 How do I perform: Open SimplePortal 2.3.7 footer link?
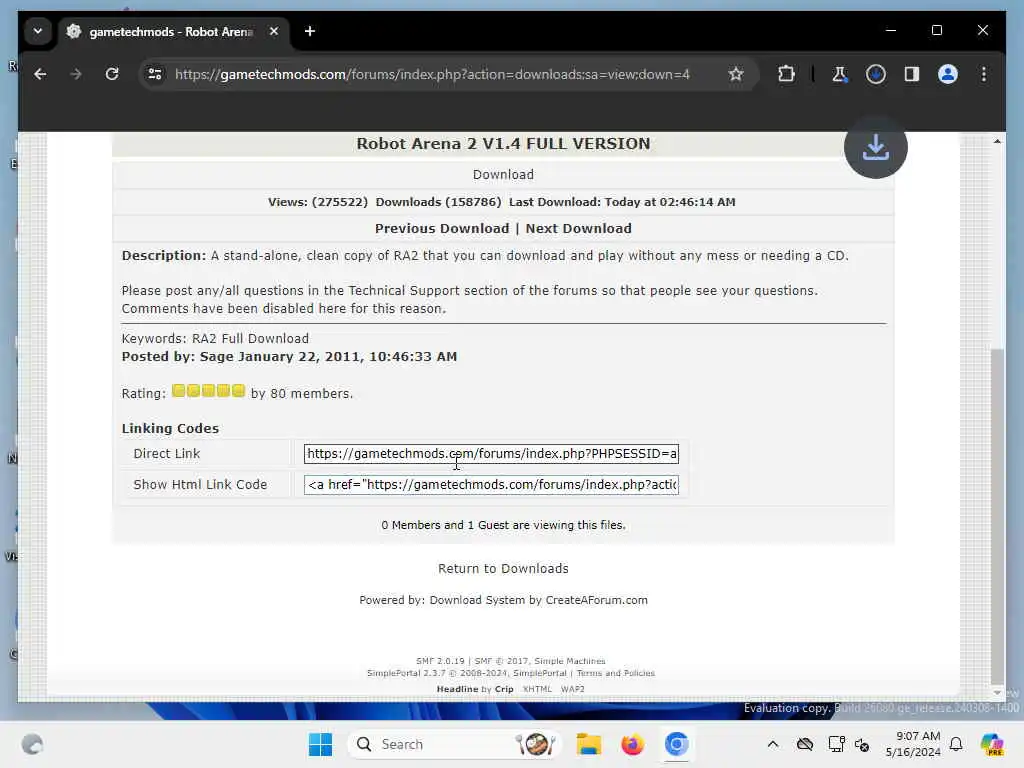406,673
